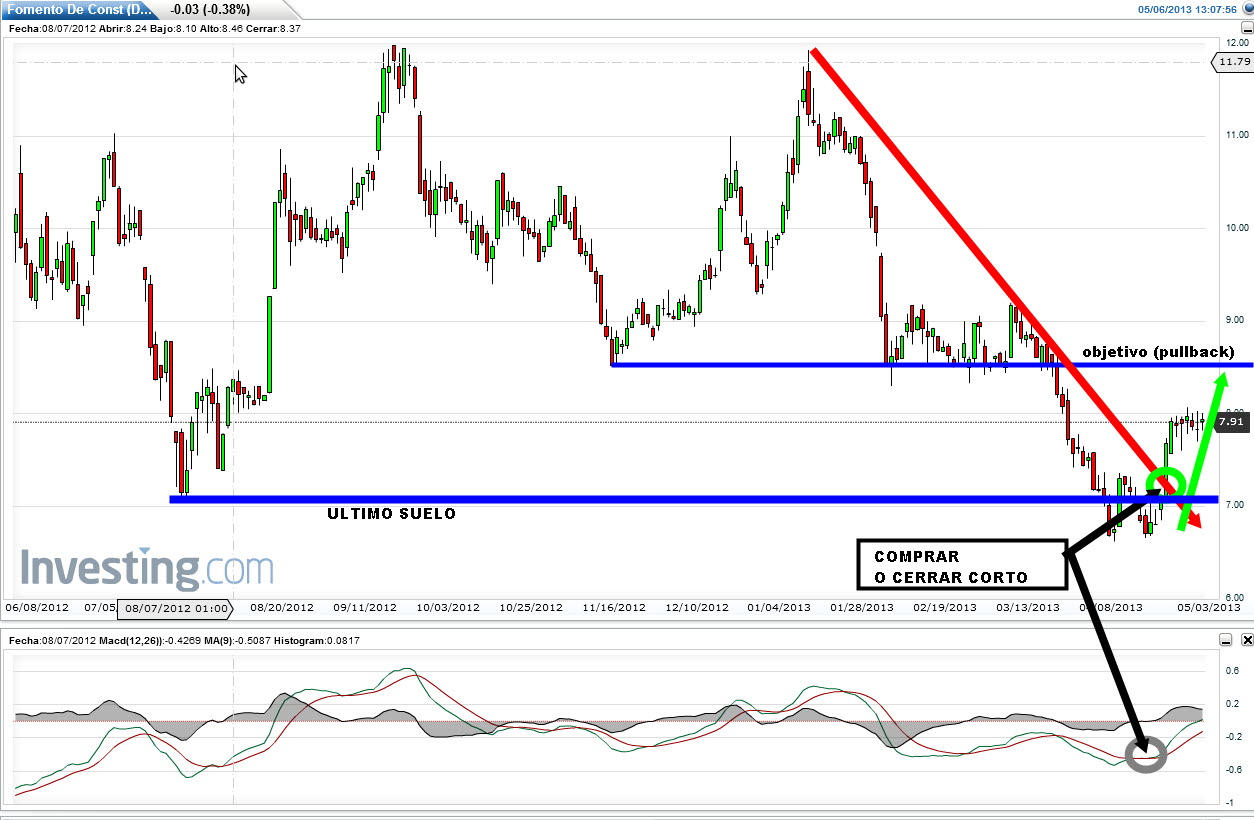Close the MACD indicator panel
The image size is (1254, 820).
pyautogui.click(x=1246, y=640)
